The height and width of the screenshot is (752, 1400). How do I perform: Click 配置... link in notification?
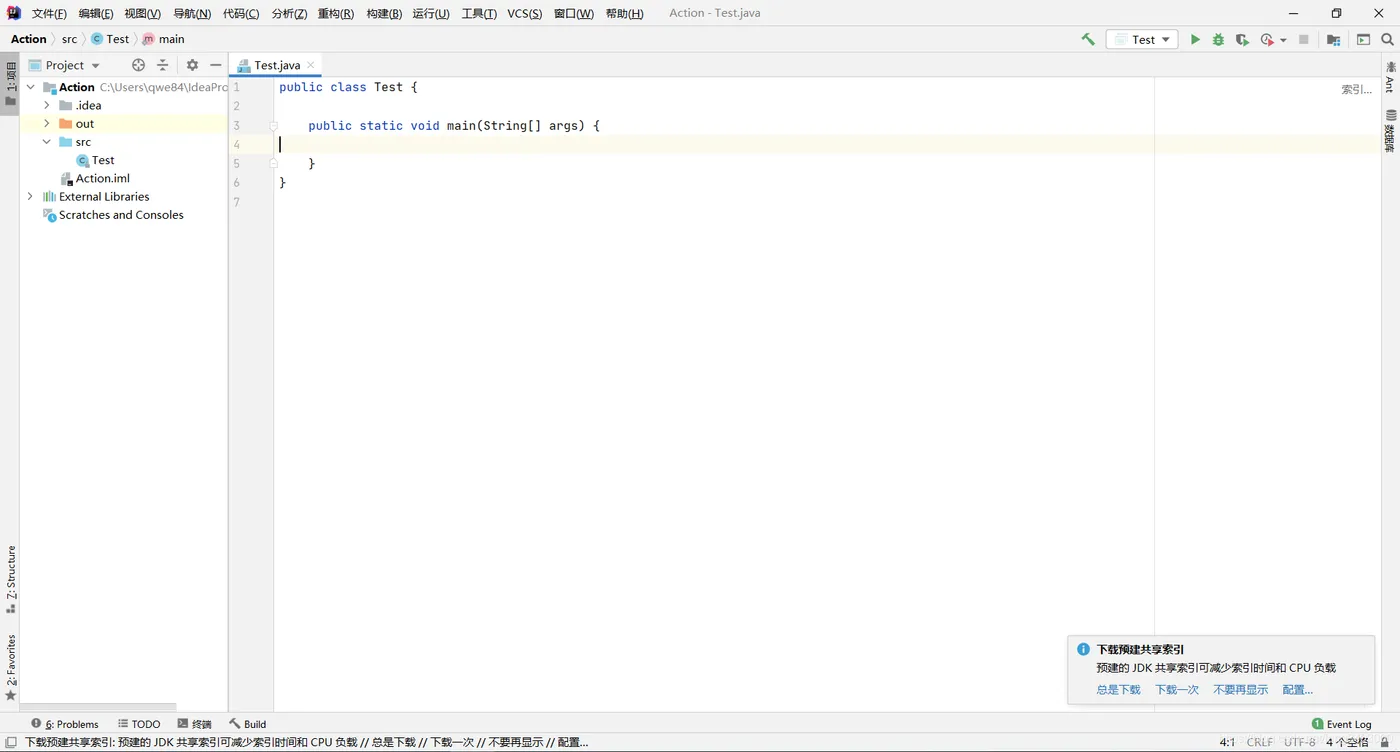[x=1297, y=690]
